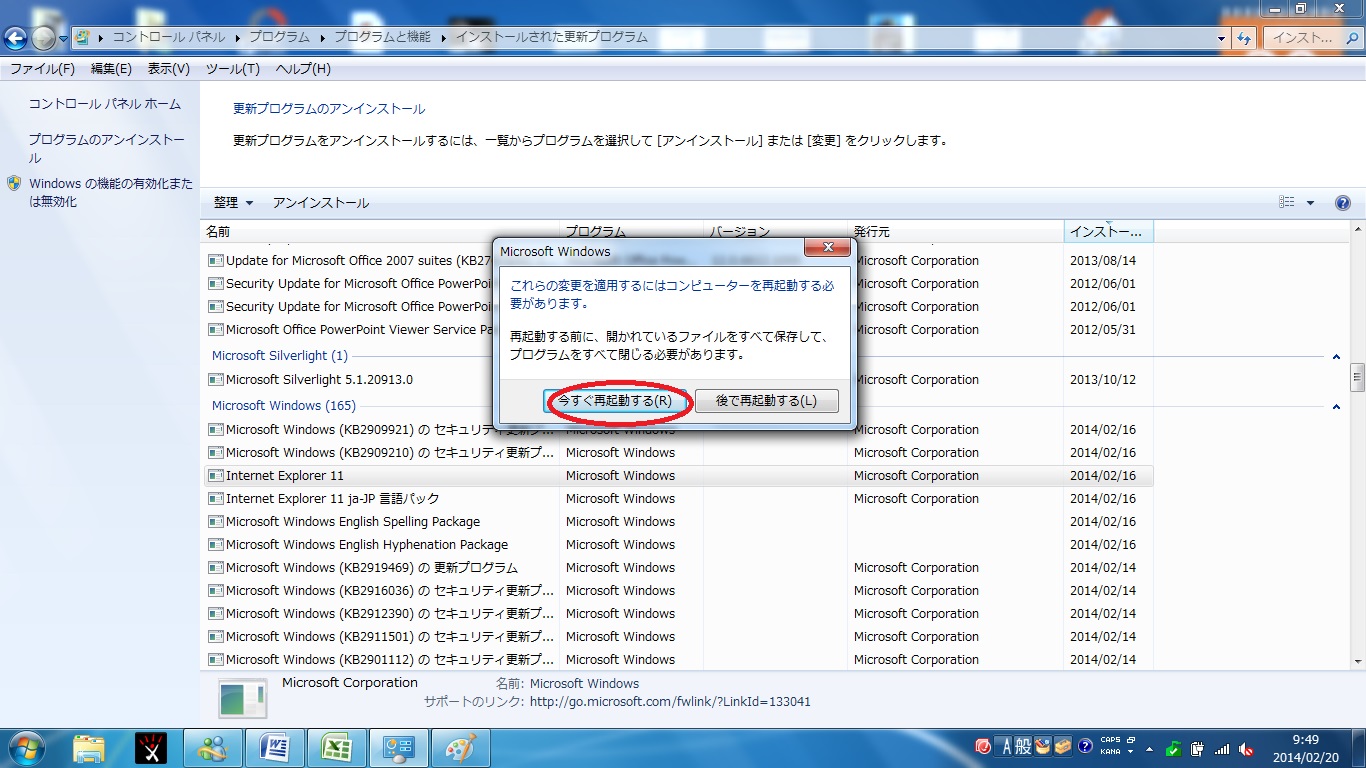
Task: Click プログラム breadcrumb in the address bar
Action: (280, 37)
